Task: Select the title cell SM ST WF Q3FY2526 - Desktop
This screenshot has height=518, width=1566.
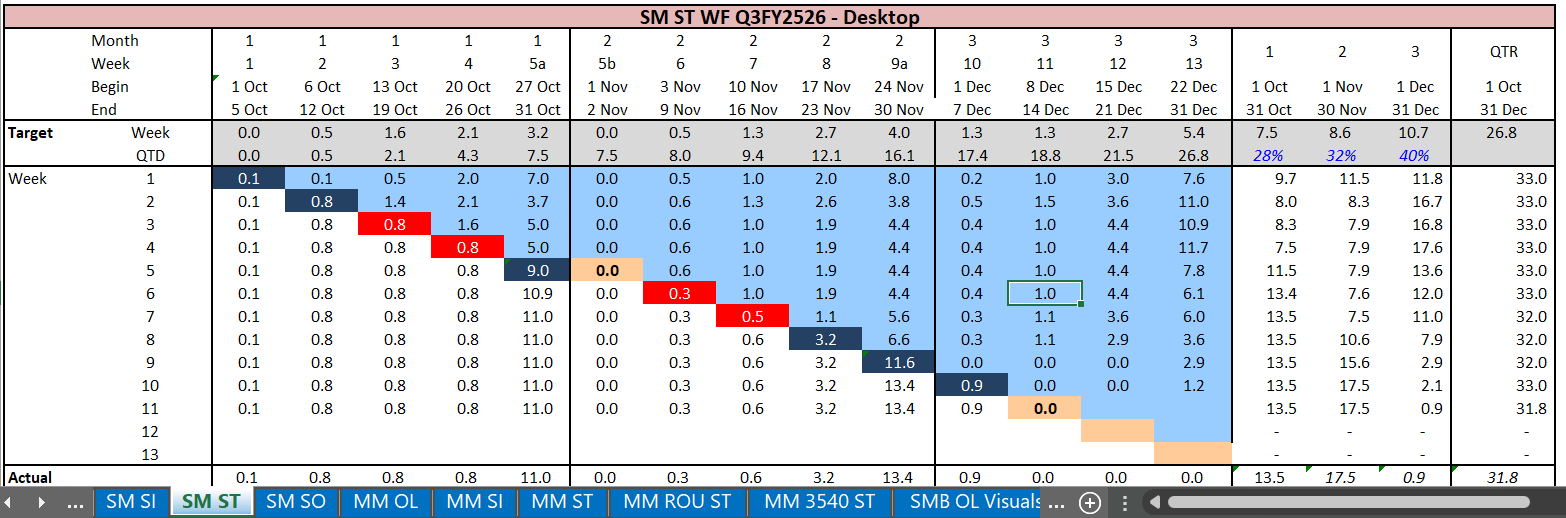Action: [779, 17]
